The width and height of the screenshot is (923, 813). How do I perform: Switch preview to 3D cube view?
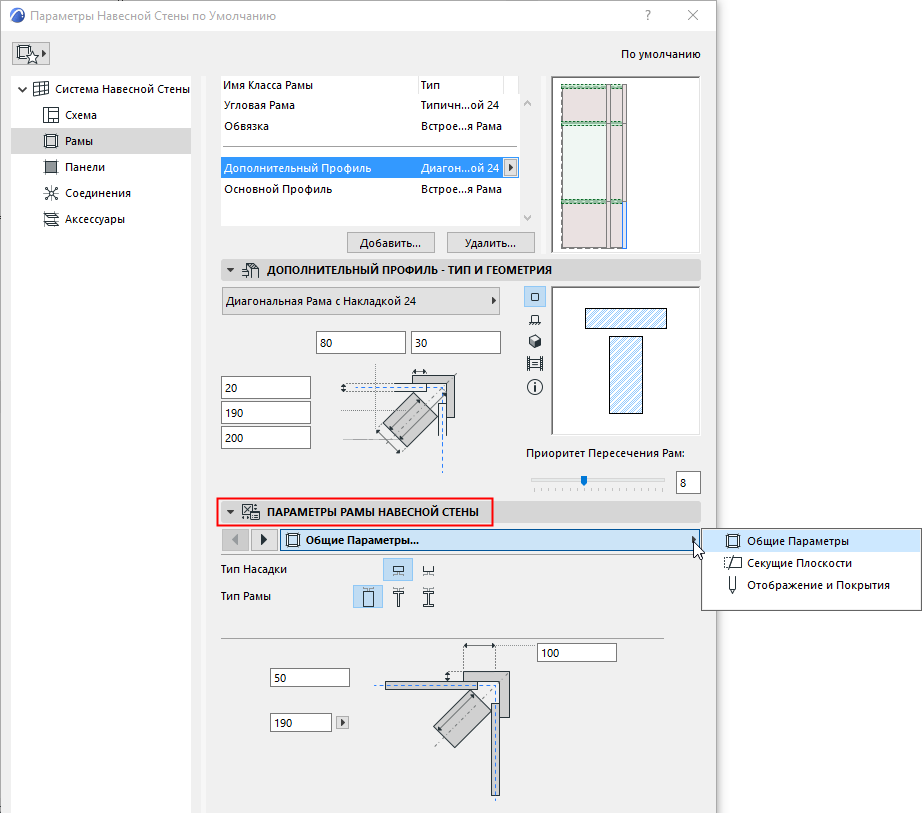tap(535, 340)
